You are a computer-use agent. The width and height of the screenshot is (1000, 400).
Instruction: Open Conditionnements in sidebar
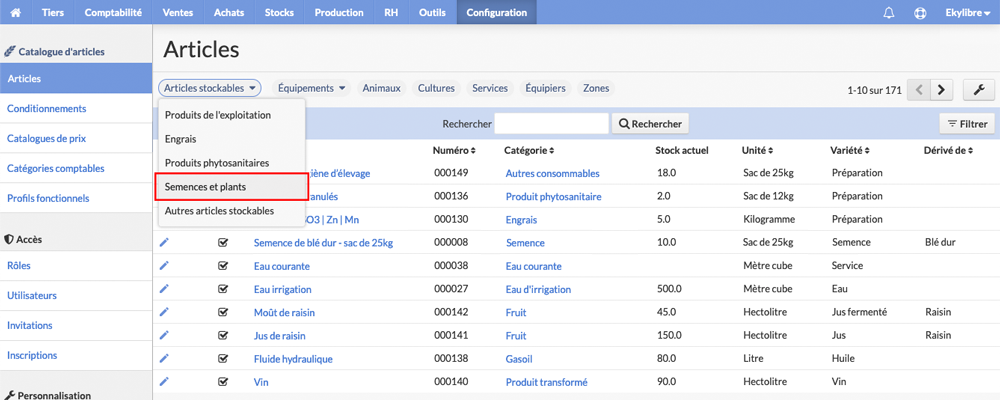[x=76, y=108]
